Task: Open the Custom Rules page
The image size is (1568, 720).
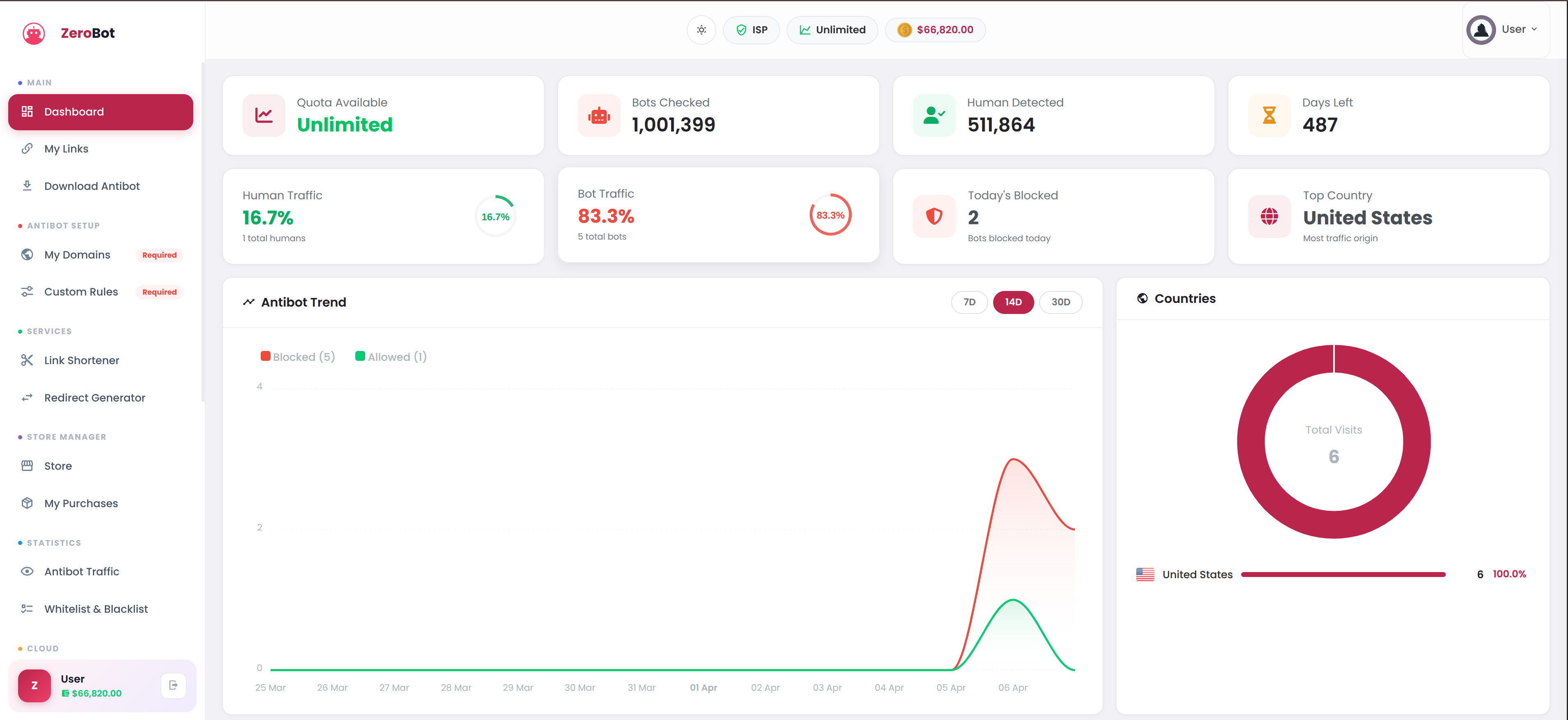Action: tap(80, 292)
